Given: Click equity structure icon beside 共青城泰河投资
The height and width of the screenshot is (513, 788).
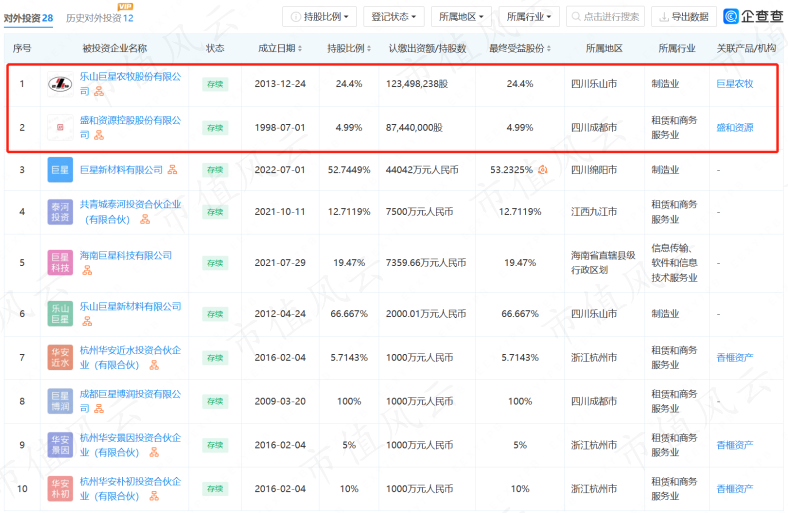Looking at the screenshot, I should 145,220.
